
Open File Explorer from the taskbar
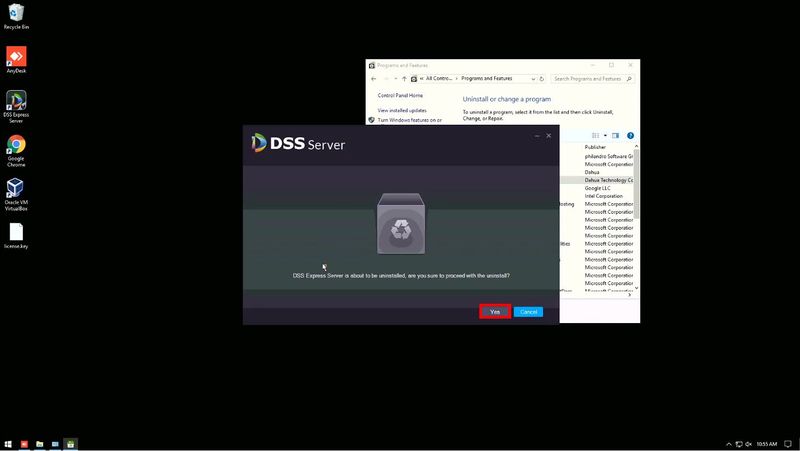[x=39, y=444]
